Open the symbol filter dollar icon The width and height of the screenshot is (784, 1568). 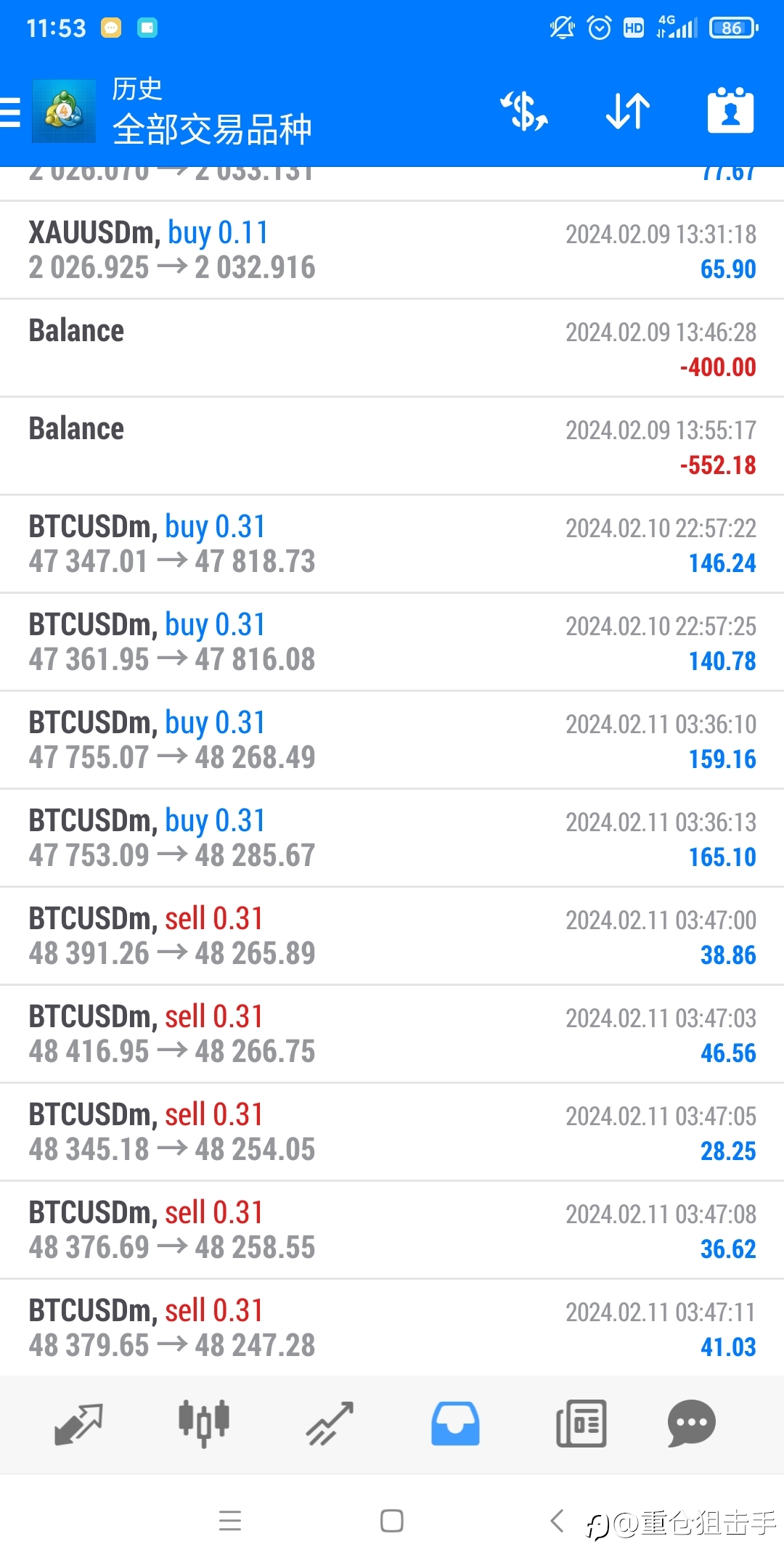(x=523, y=111)
